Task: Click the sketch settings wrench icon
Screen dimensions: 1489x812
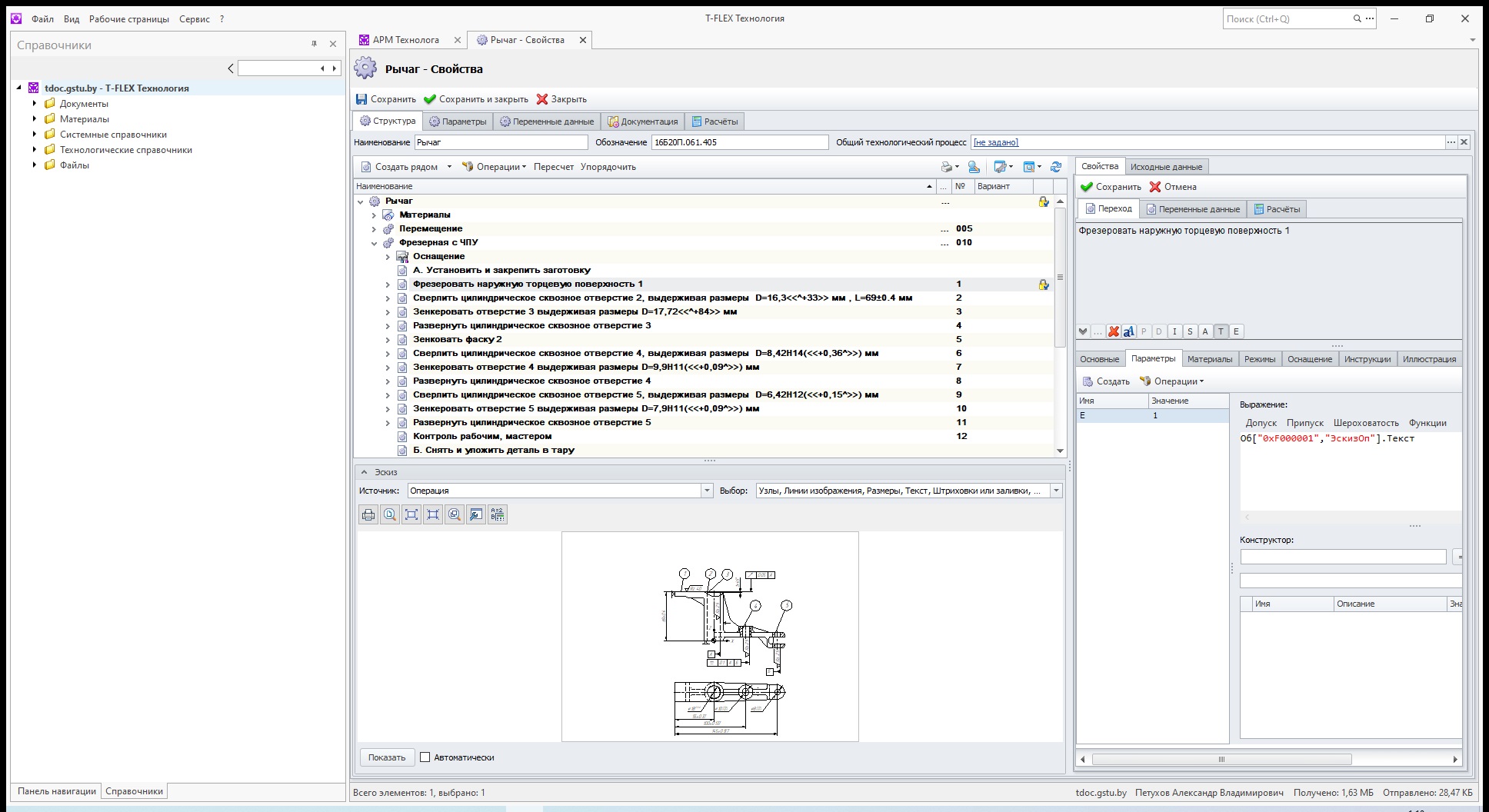Action: click(x=476, y=514)
